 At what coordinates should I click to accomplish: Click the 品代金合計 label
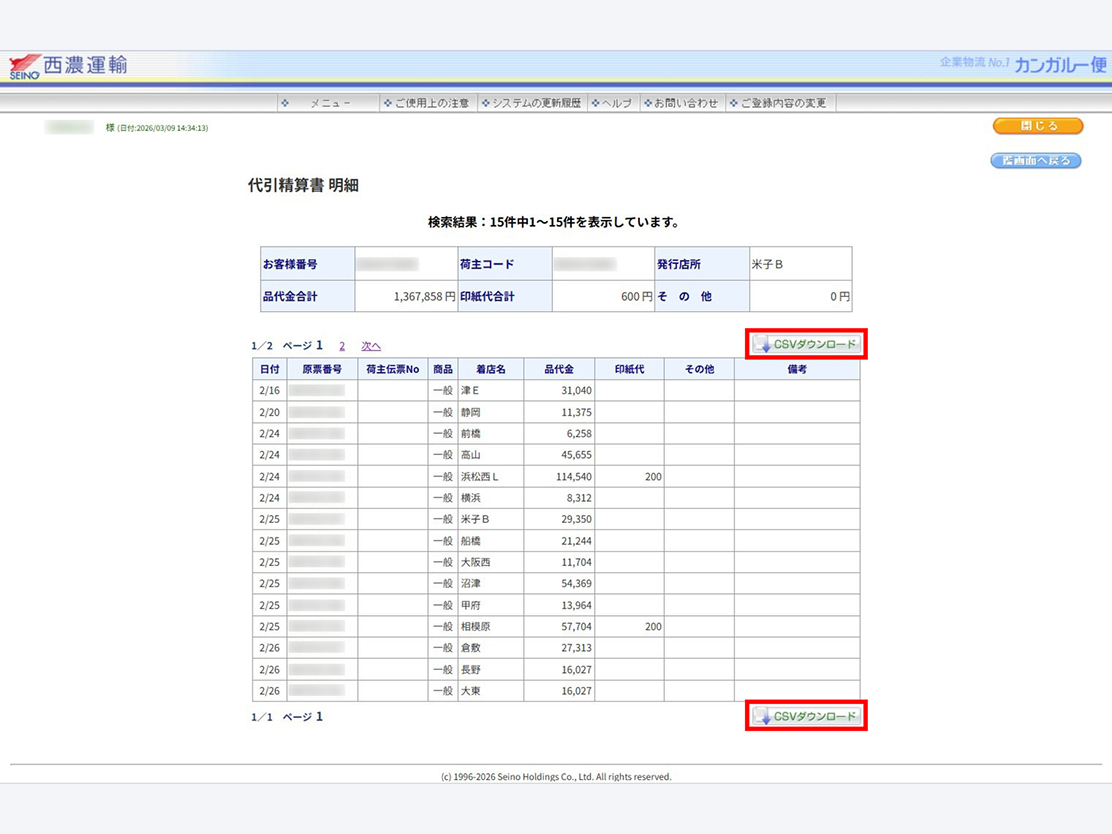290,296
